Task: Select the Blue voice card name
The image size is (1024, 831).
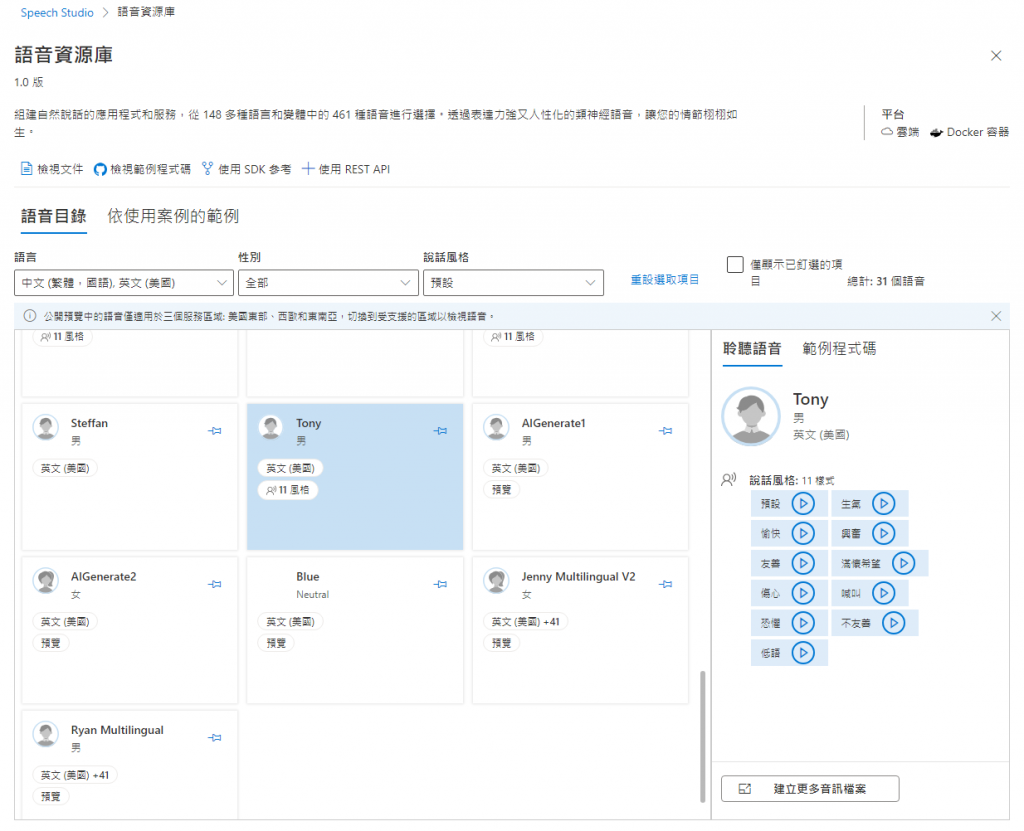Action: 308,577
